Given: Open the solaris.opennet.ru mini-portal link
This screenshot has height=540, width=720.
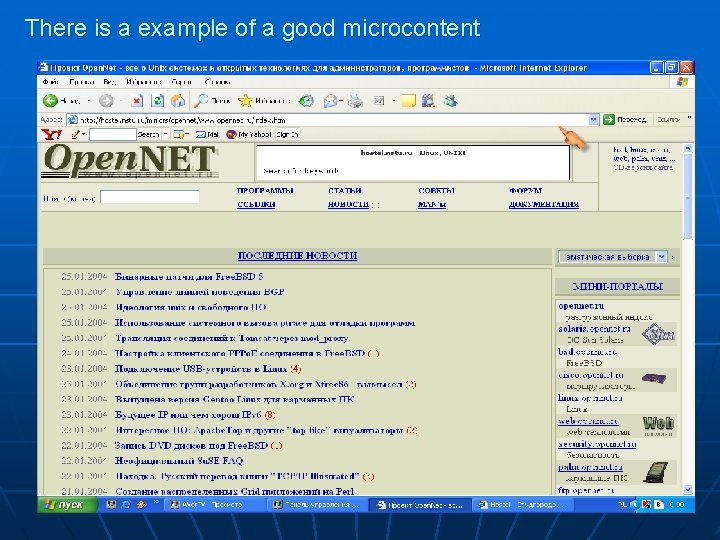Looking at the screenshot, I should click(x=594, y=329).
